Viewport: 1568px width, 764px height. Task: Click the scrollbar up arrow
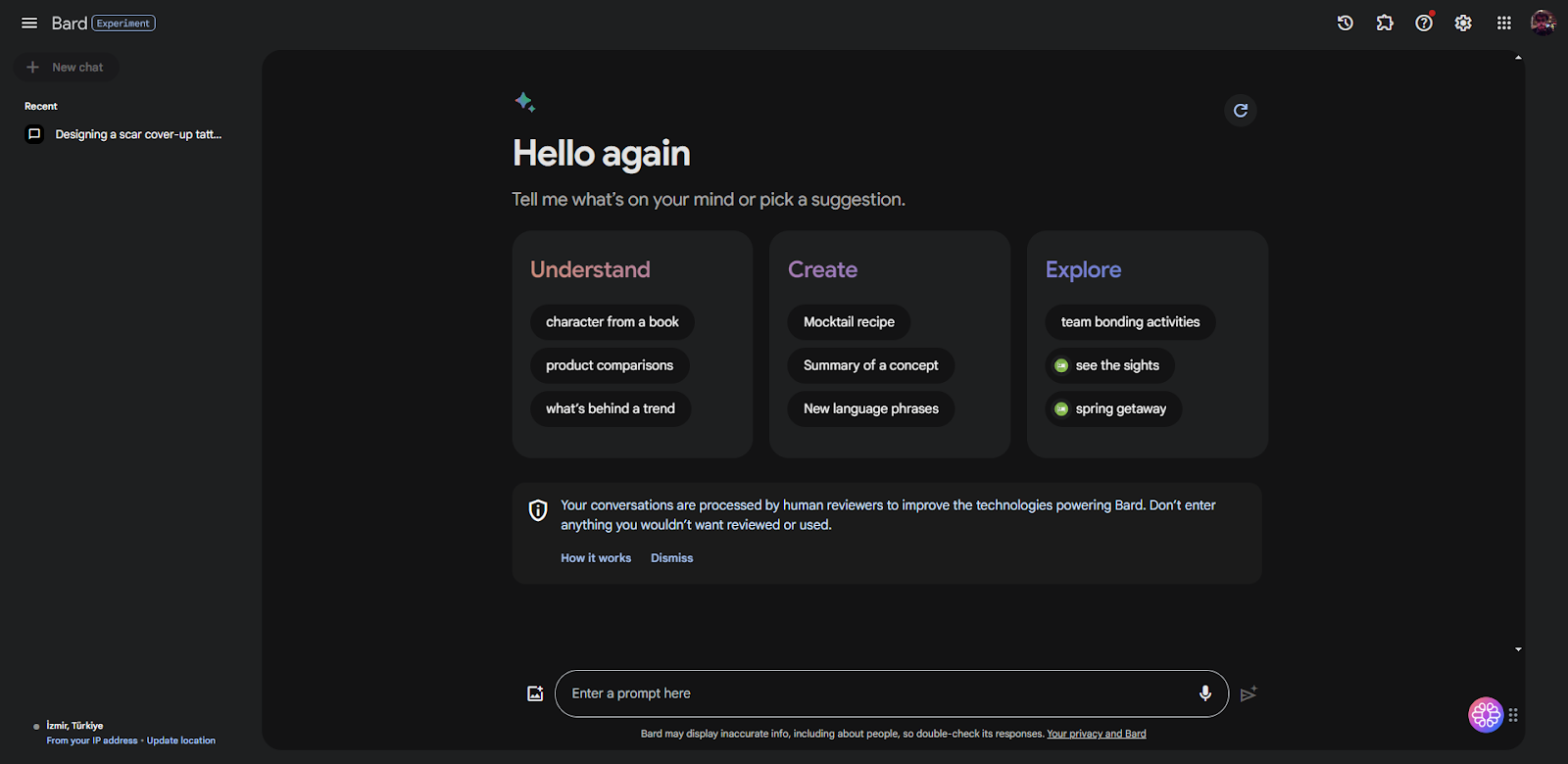point(1518,58)
